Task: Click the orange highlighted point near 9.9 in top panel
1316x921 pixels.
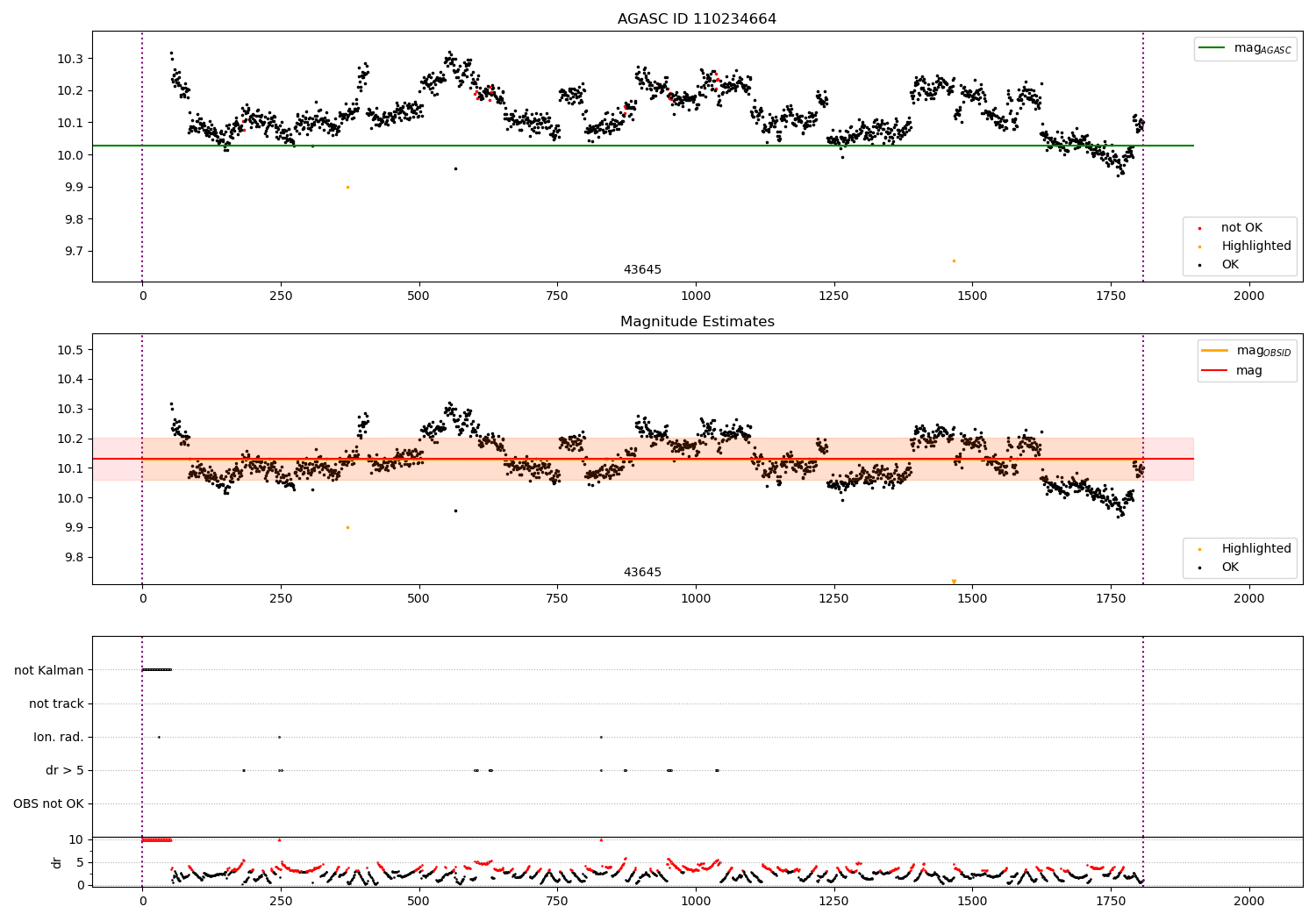Action: pos(347,187)
